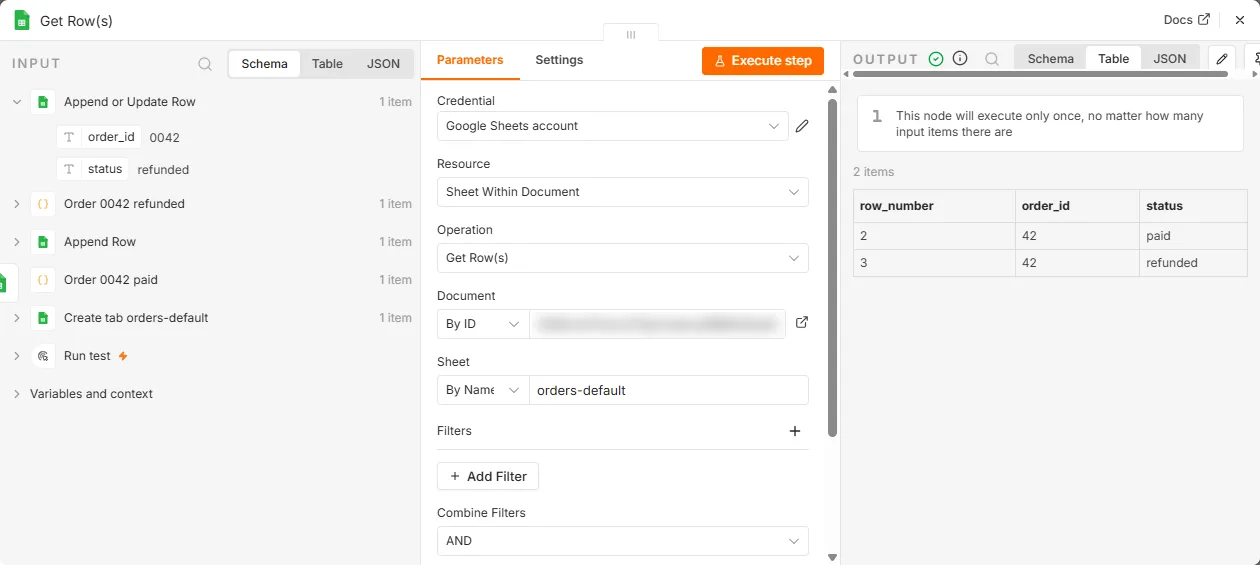Open the Credential dropdown
This screenshot has height=565, width=1260.
coord(613,126)
